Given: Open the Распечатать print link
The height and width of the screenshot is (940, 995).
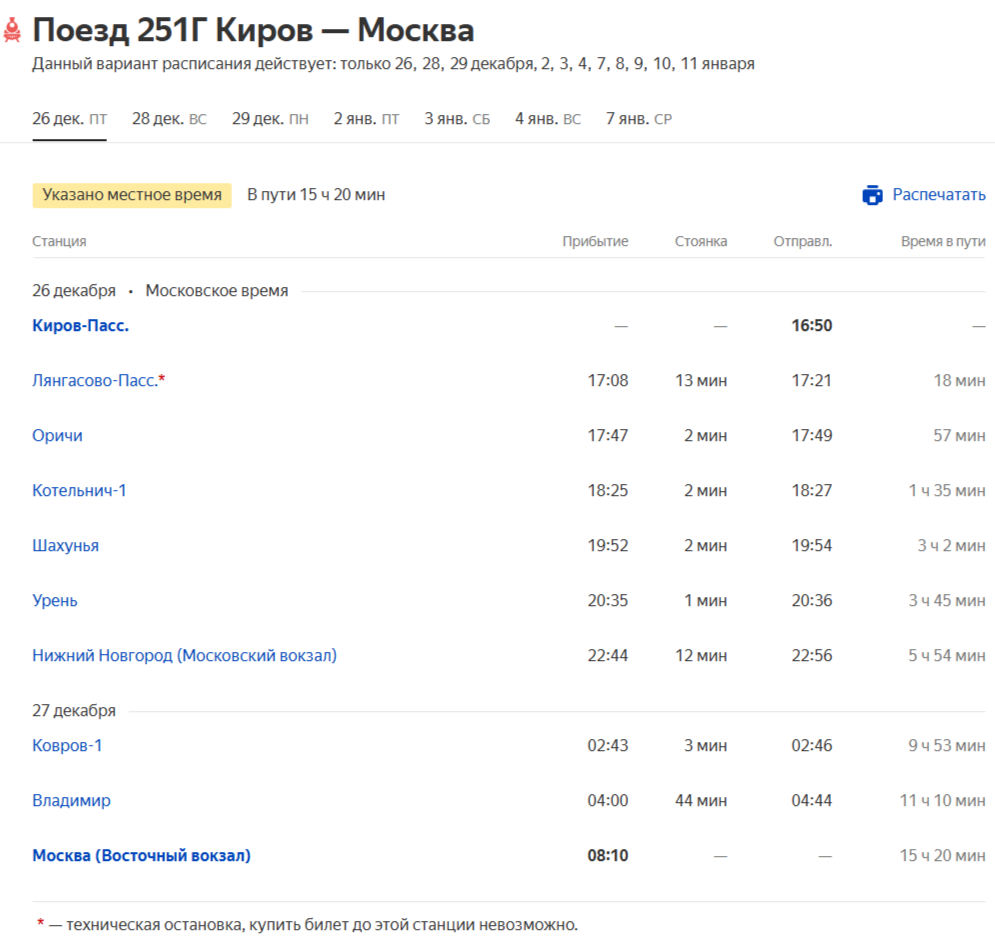Looking at the screenshot, I should coord(938,195).
